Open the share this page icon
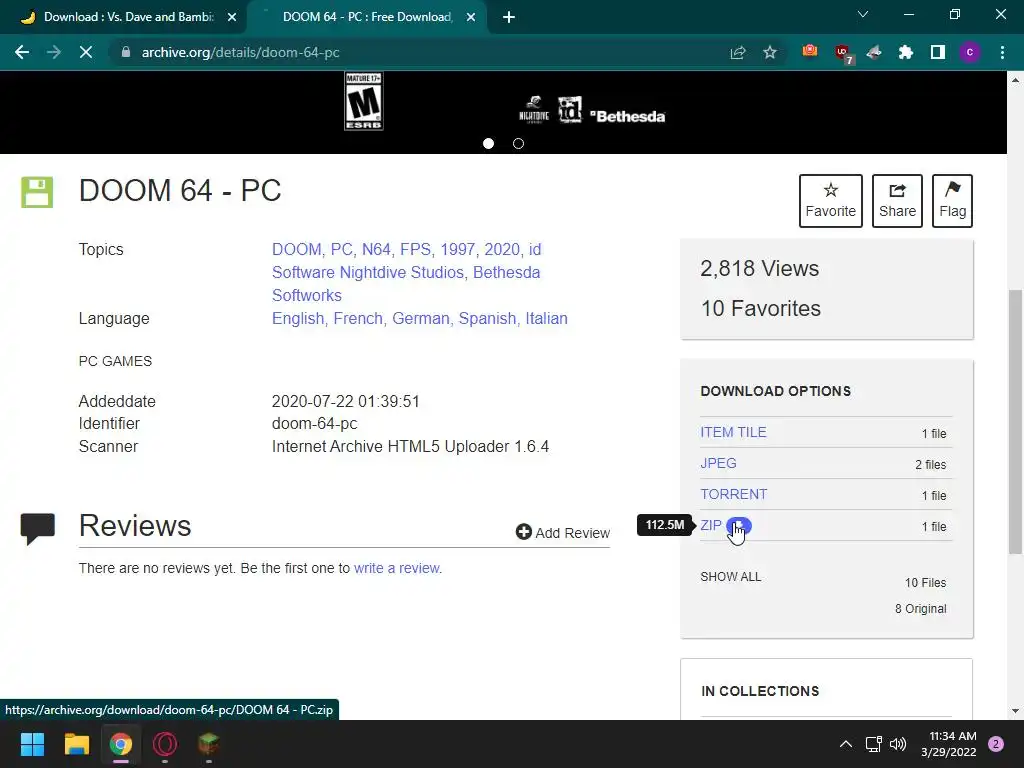Image resolution: width=1024 pixels, height=768 pixels. tap(738, 52)
